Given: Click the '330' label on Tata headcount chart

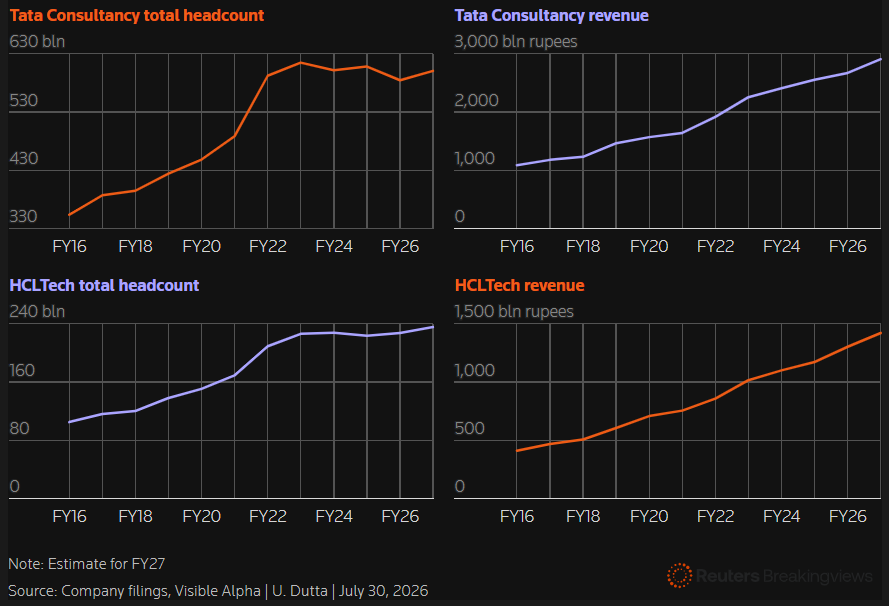Looking at the screenshot, I should 23,217.
